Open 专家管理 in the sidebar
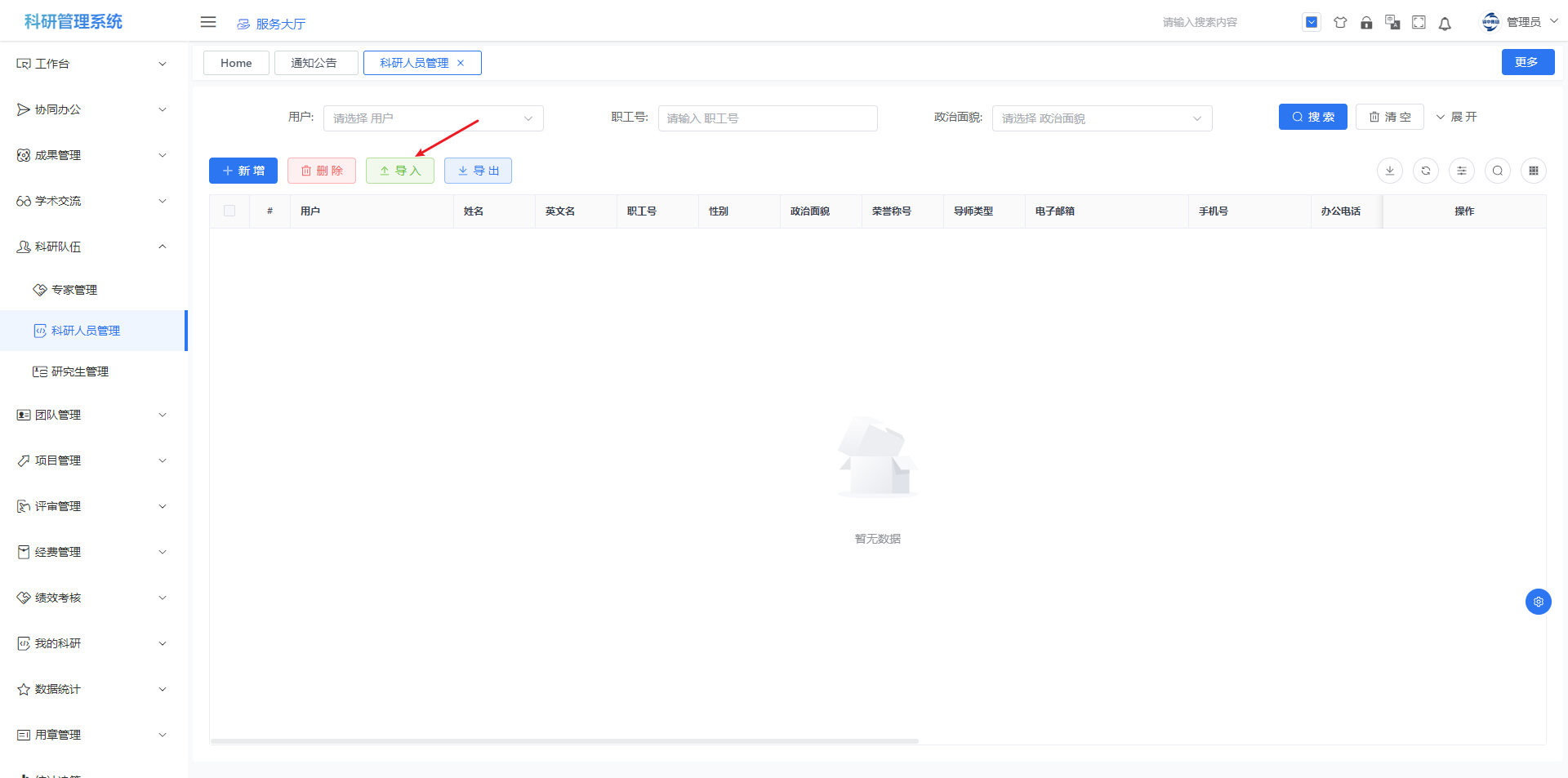Viewport: 1568px width, 778px height. tap(74, 290)
